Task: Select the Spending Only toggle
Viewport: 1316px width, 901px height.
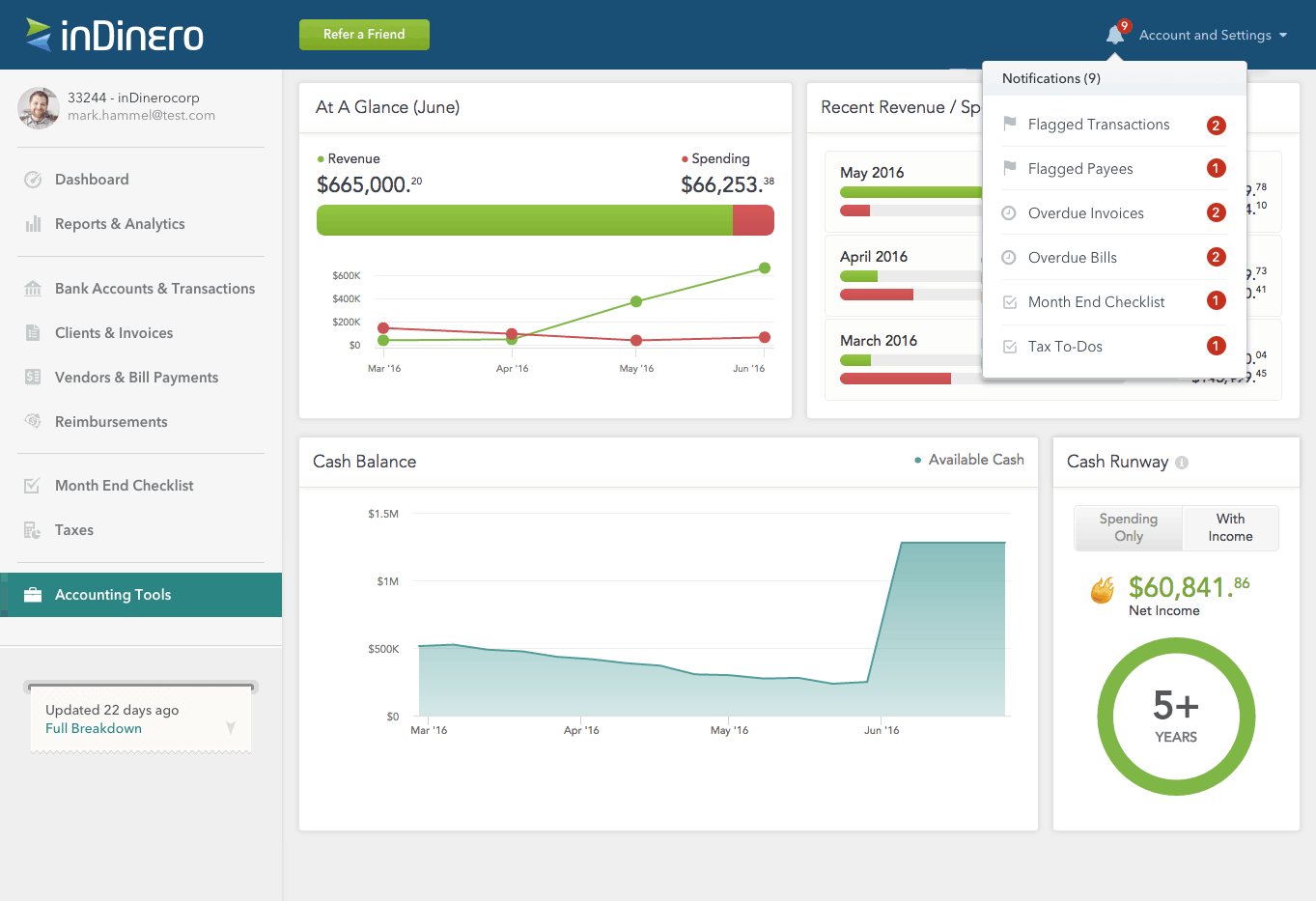Action: (x=1129, y=528)
